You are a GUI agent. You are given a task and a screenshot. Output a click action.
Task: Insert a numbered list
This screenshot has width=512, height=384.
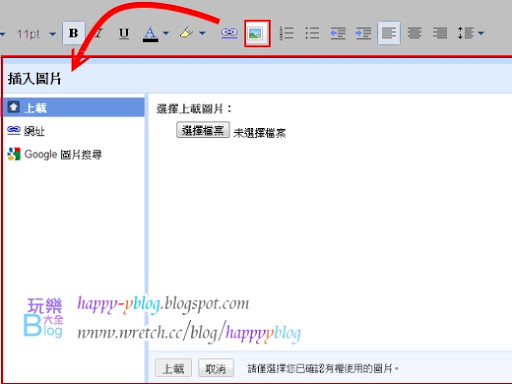click(x=286, y=33)
